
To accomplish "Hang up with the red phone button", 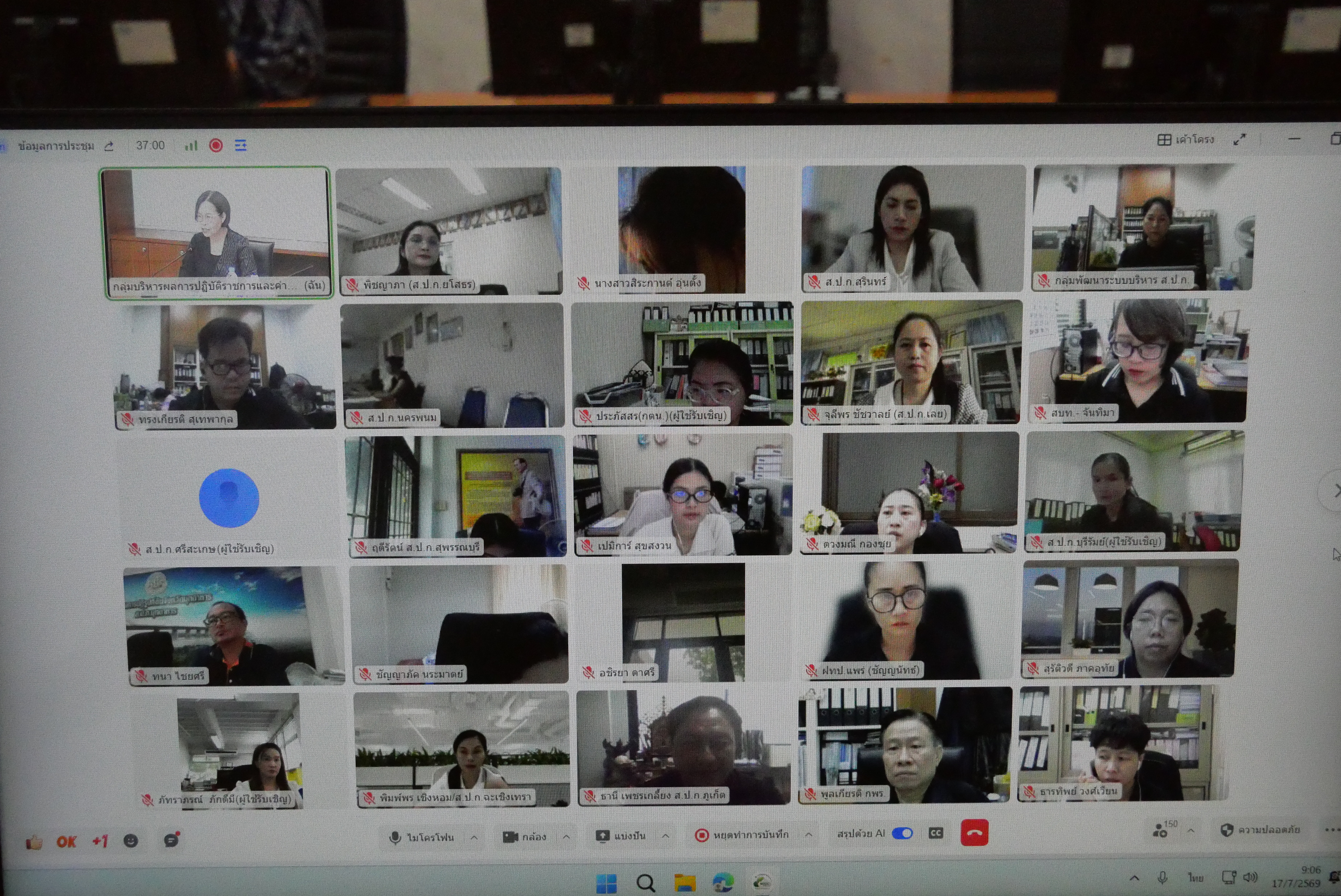I will (x=974, y=832).
